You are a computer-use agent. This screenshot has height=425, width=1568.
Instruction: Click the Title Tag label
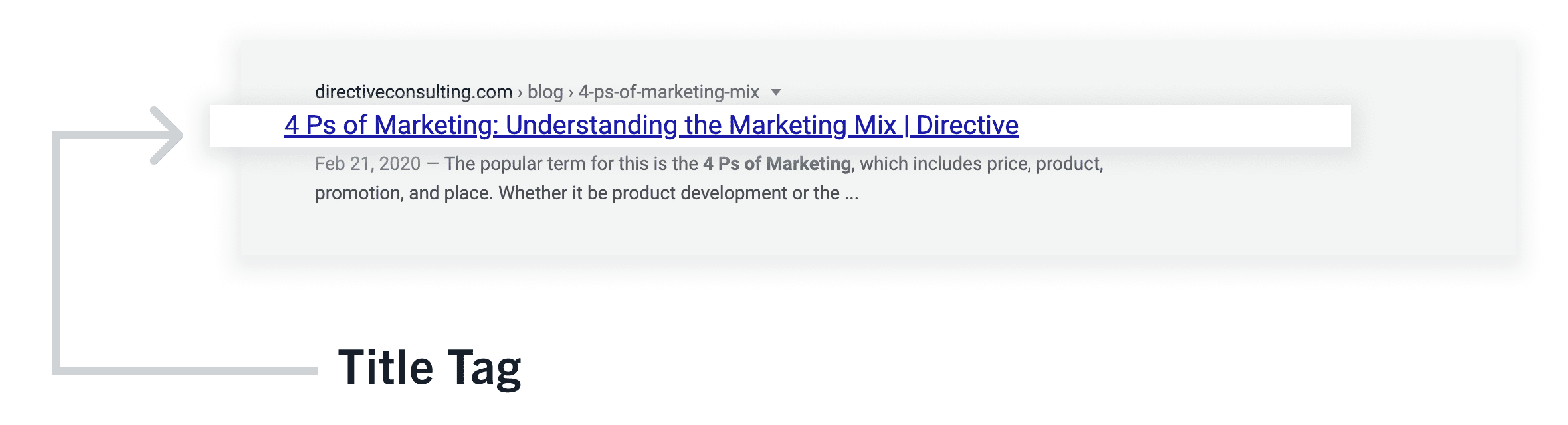point(430,367)
